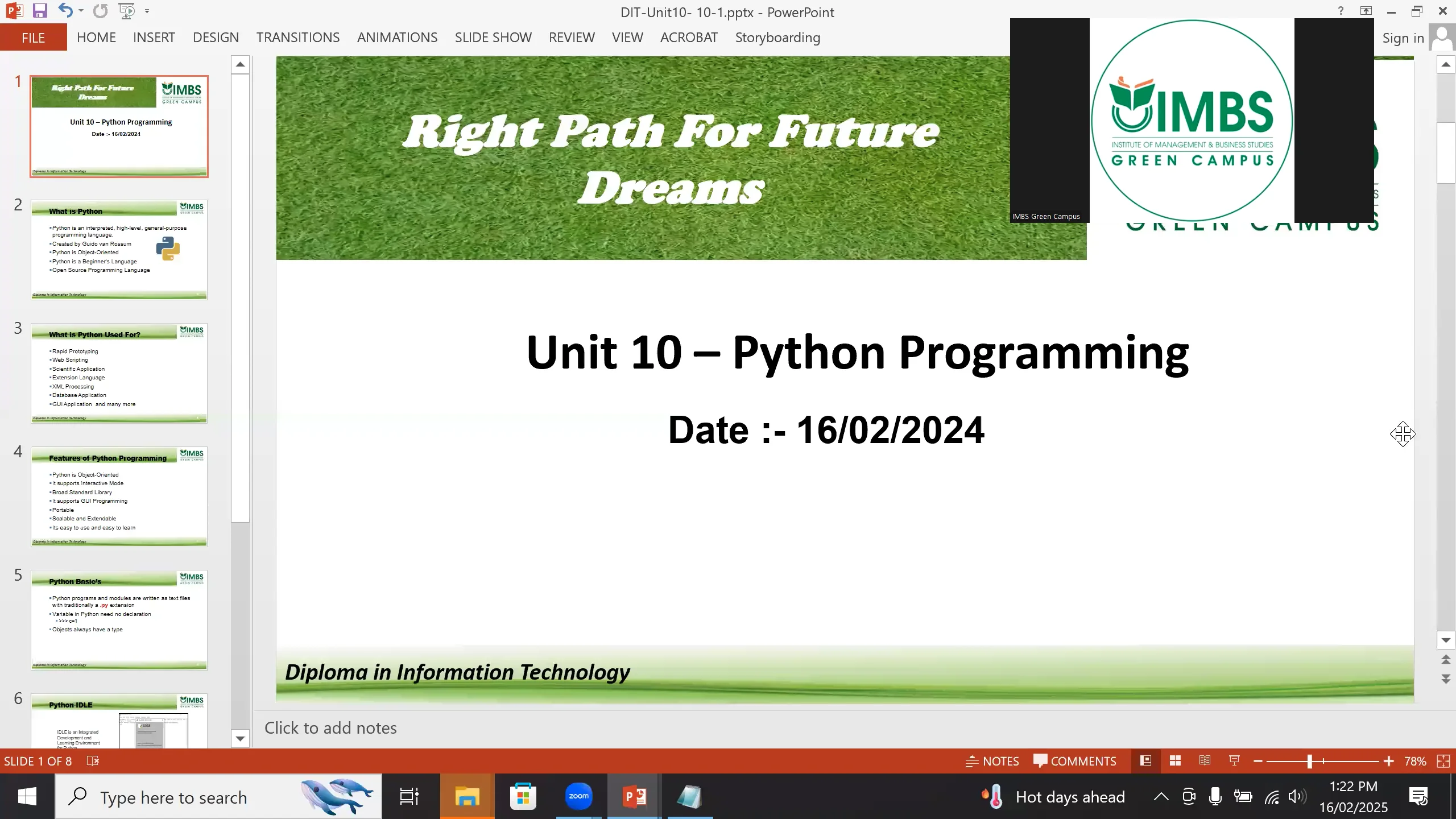
Task: Switch to Slide Sorter view
Action: tap(1175, 761)
